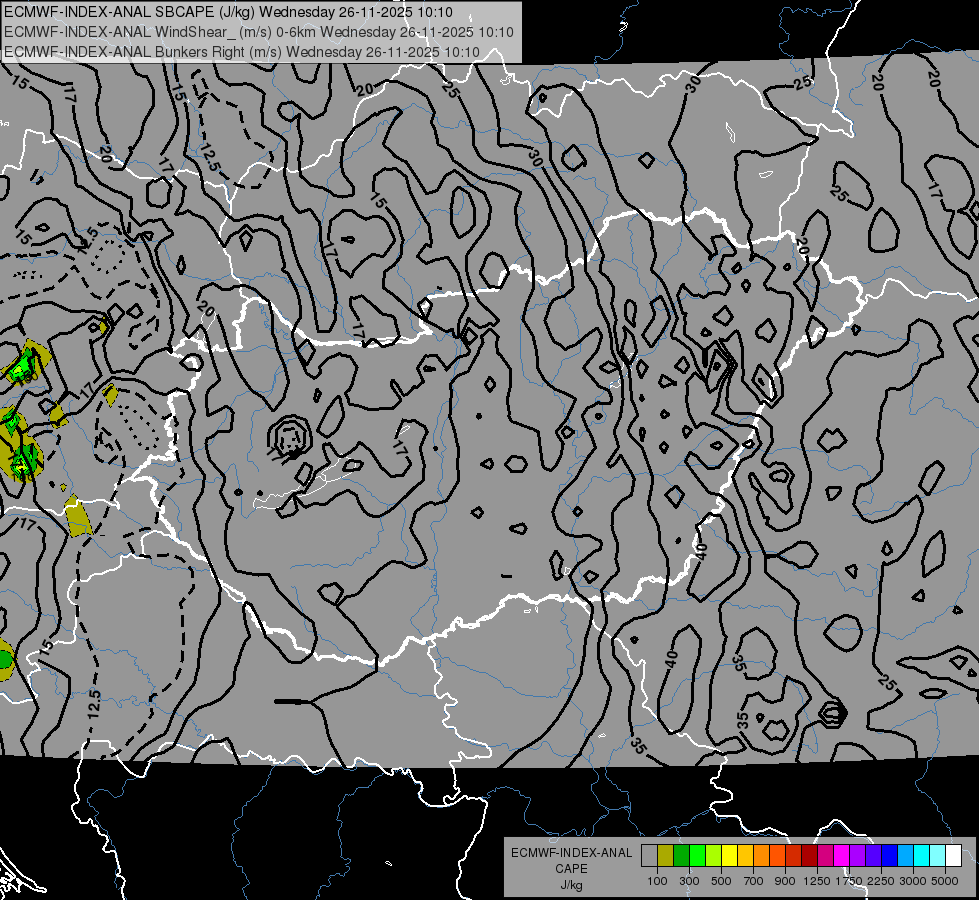Screen dimensions: 979x900
Task: Select the dark green legend swatch
Action: [682, 856]
